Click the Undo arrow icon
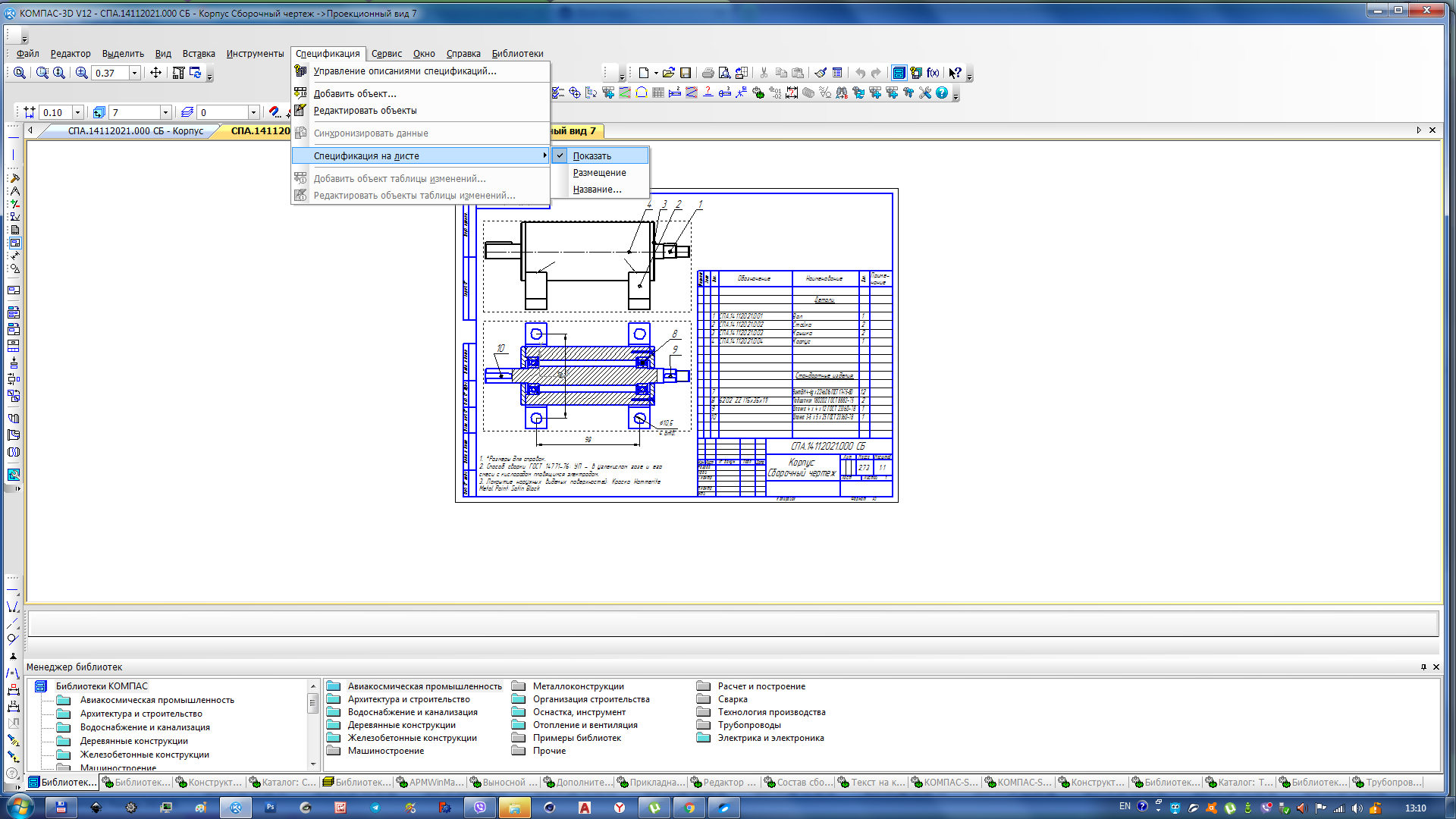Viewport: 1456px width, 819px height. point(860,73)
